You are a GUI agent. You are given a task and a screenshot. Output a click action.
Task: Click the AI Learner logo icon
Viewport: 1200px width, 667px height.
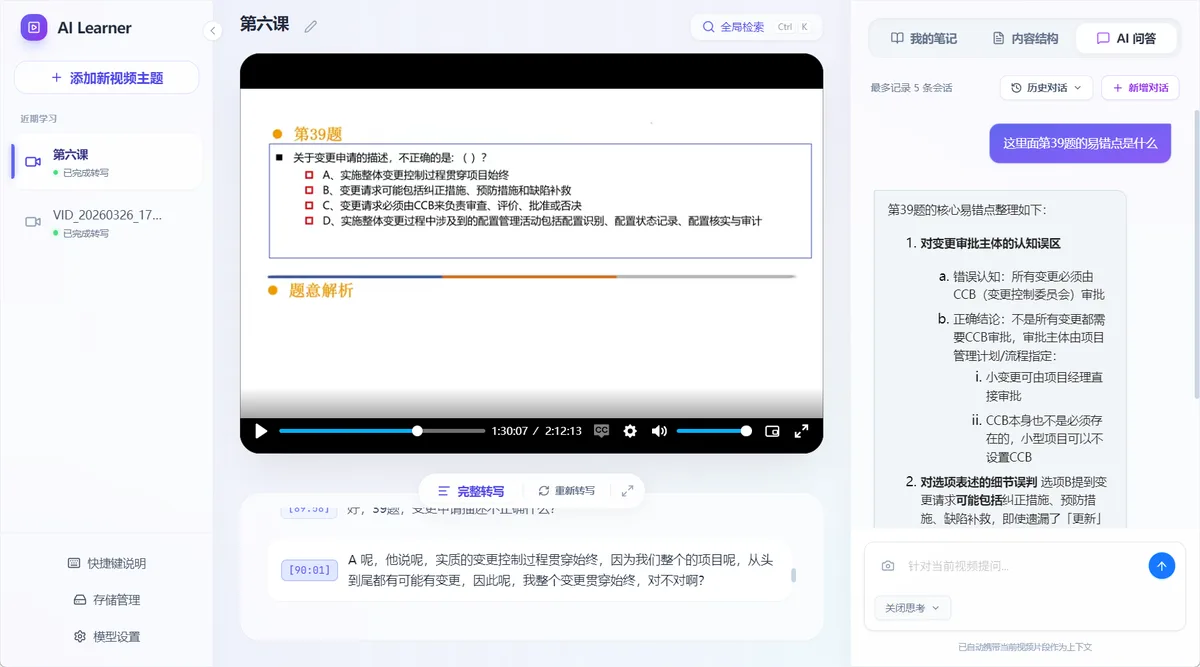34,28
